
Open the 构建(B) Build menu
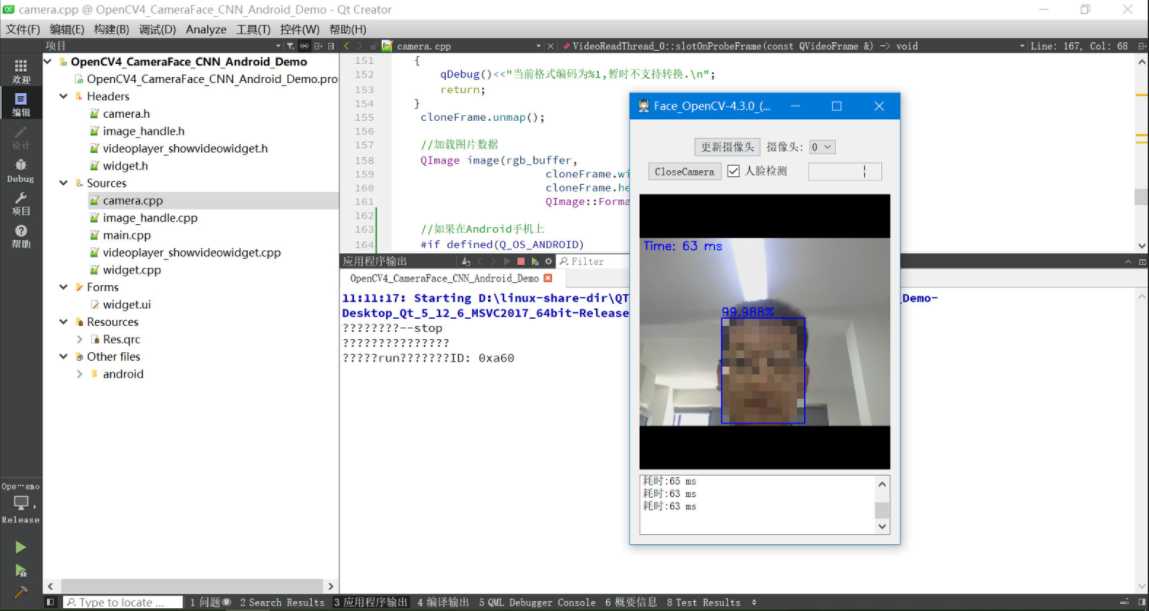111,29
